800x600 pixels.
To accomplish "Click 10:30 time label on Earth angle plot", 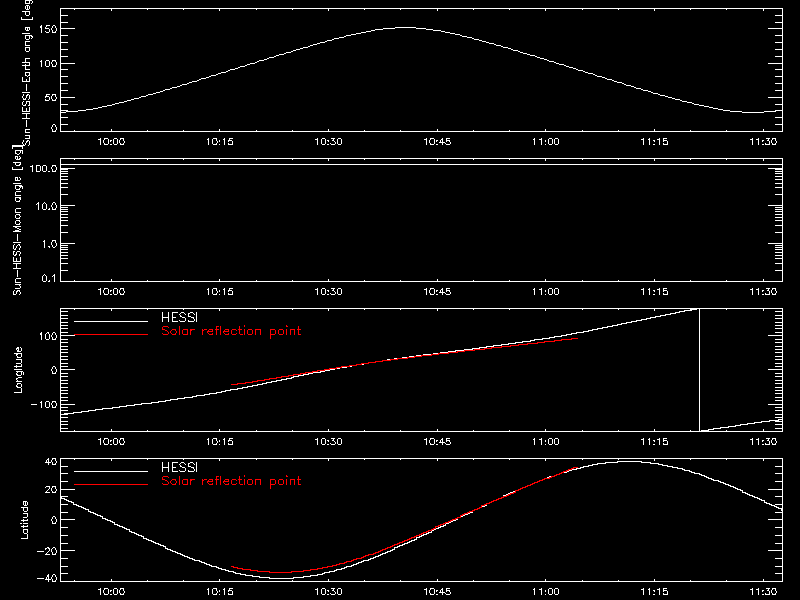I will (x=329, y=142).
